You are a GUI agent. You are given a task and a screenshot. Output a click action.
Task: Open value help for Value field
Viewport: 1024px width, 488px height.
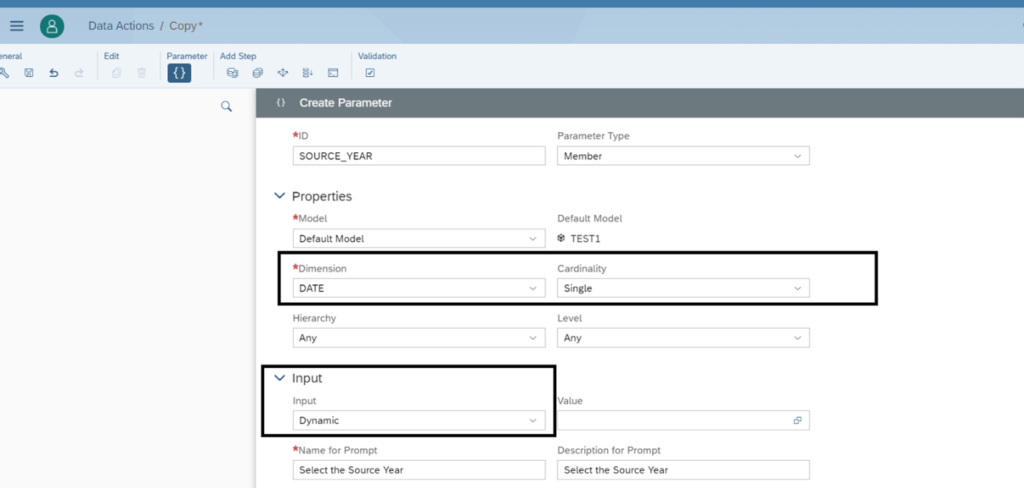(797, 421)
